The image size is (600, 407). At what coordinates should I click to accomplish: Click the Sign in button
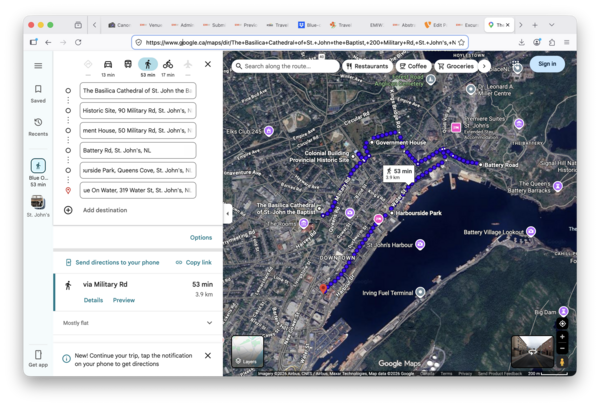pos(547,64)
